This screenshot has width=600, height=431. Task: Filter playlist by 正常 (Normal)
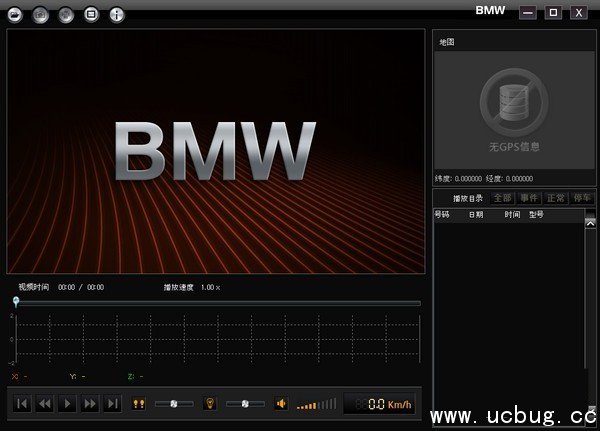pos(555,199)
